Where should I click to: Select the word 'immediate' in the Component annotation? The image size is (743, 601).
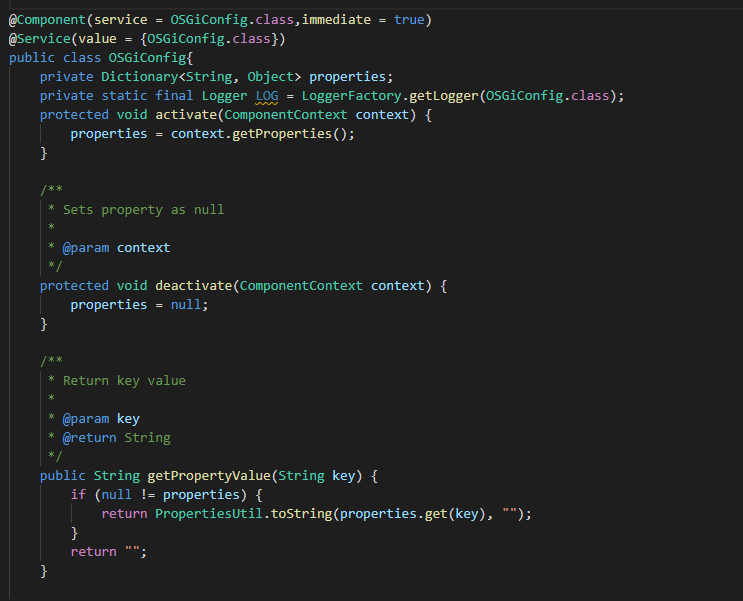pyautogui.click(x=336, y=20)
